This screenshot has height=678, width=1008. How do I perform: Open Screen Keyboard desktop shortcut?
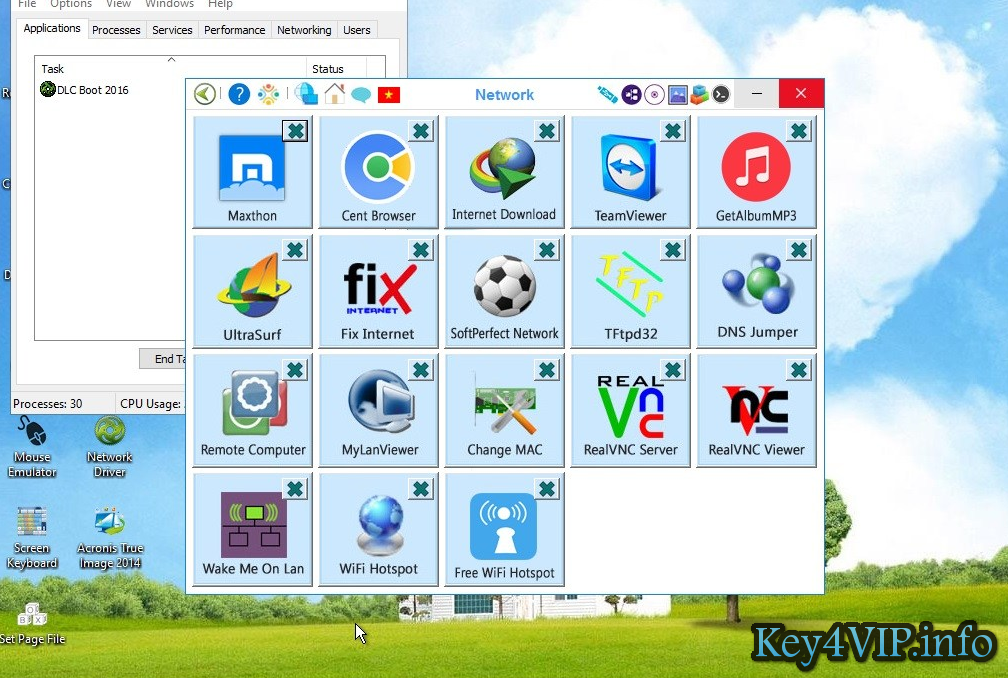(32, 538)
